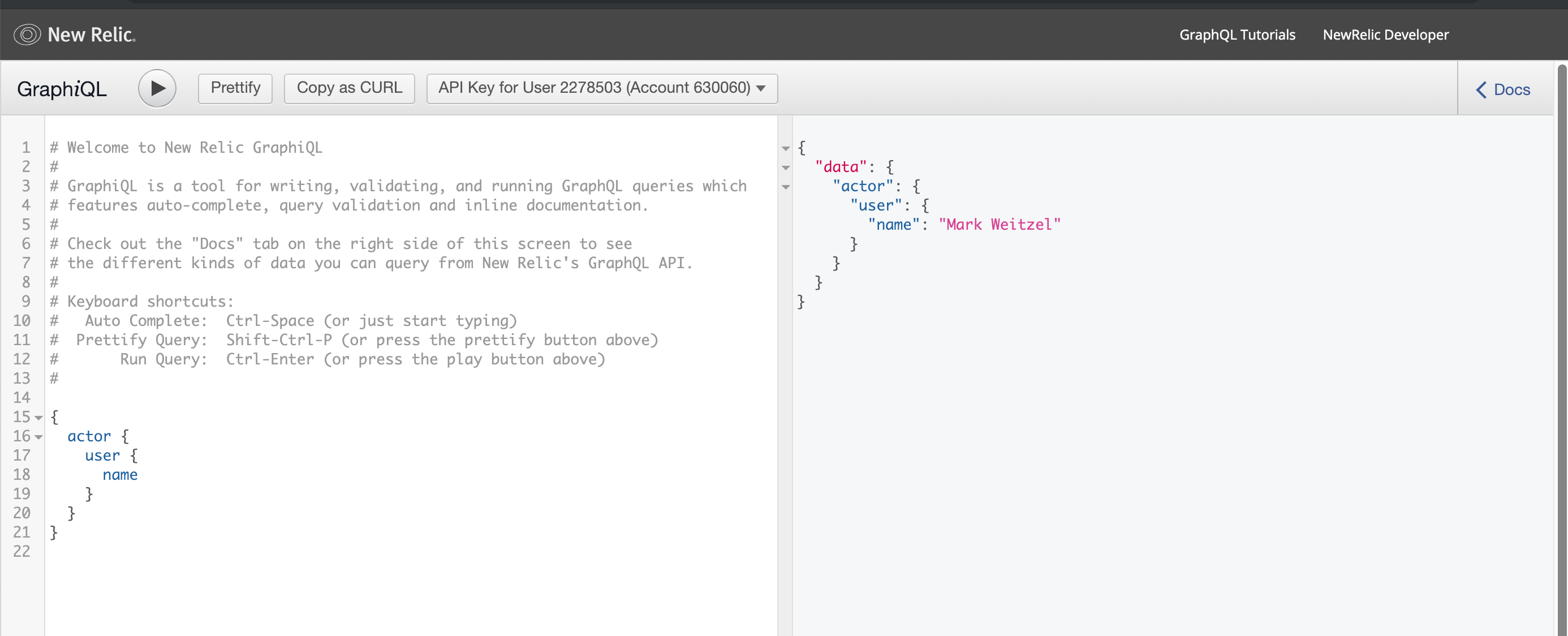Collapse the "data" object in results
The image size is (1568, 636).
785,167
